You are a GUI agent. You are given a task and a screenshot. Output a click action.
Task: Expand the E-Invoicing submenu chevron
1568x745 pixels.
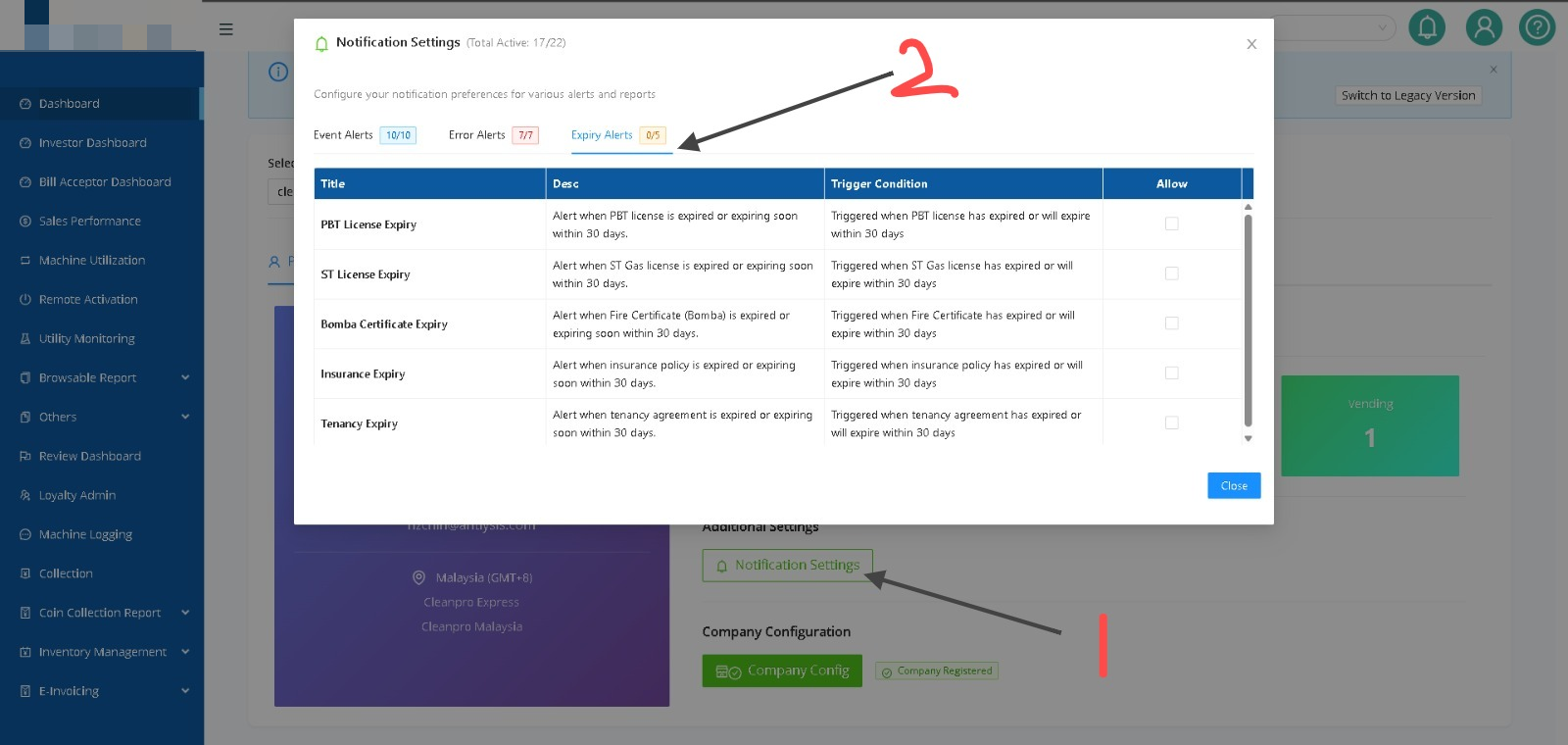tap(185, 691)
